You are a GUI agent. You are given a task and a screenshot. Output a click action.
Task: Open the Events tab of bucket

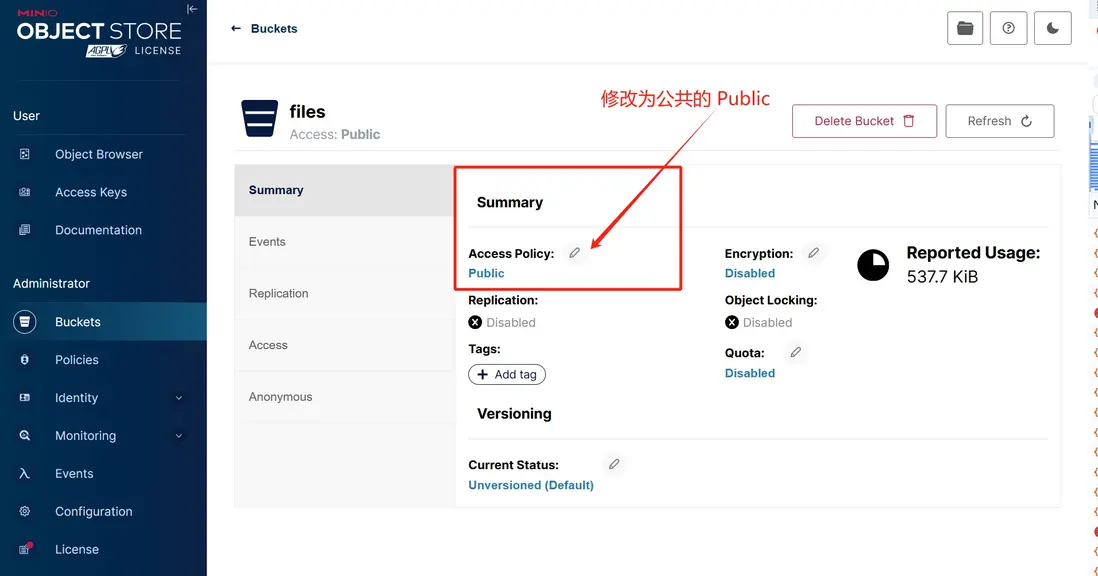tap(267, 242)
